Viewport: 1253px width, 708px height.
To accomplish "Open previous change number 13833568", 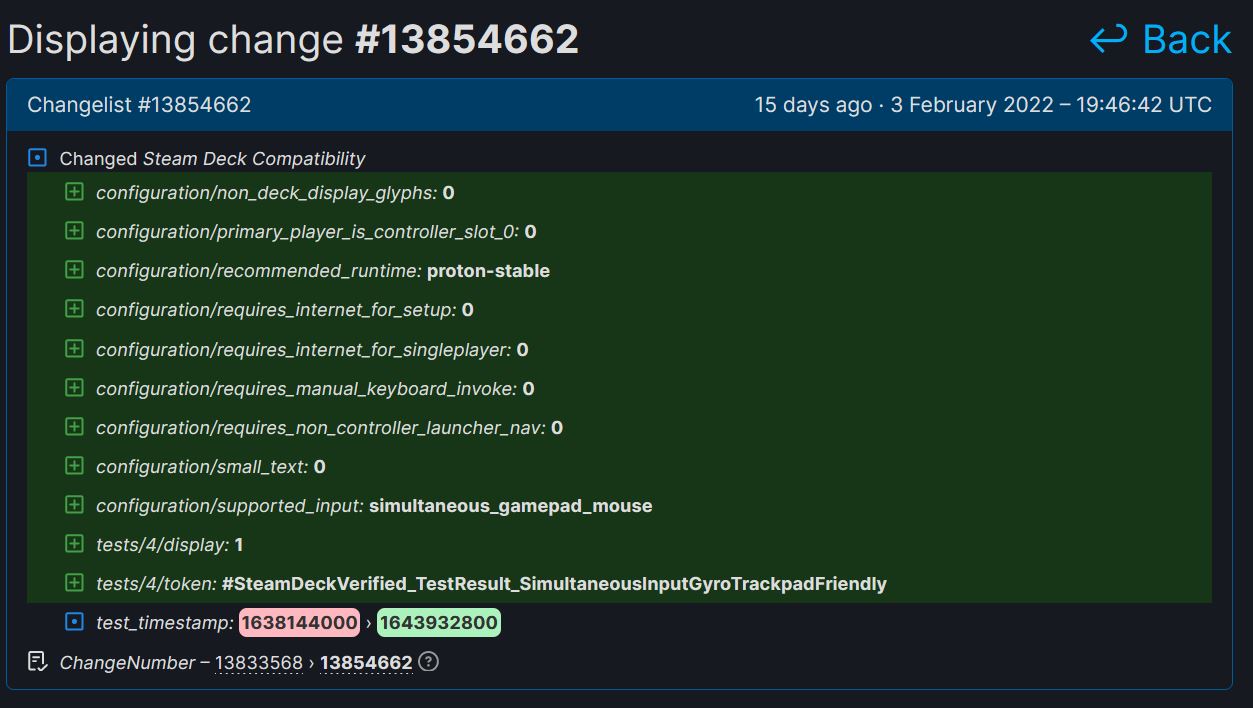I will point(258,663).
